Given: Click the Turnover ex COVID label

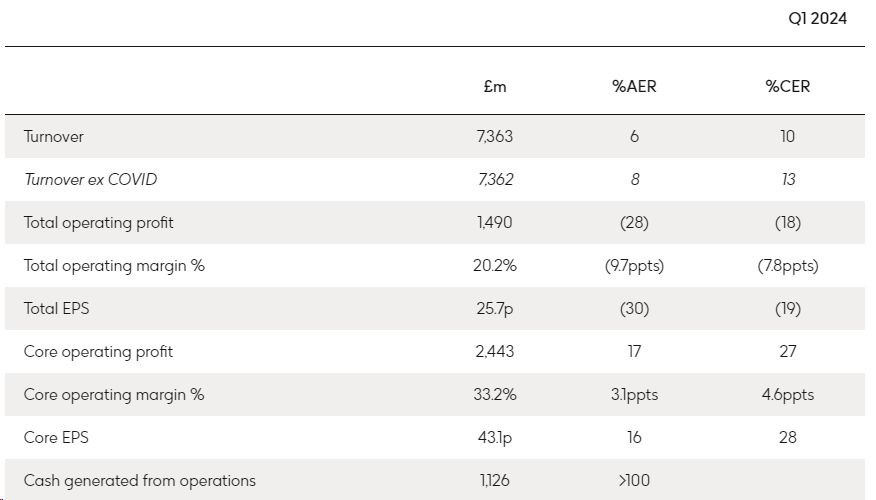Looking at the screenshot, I should pyautogui.click(x=90, y=180).
